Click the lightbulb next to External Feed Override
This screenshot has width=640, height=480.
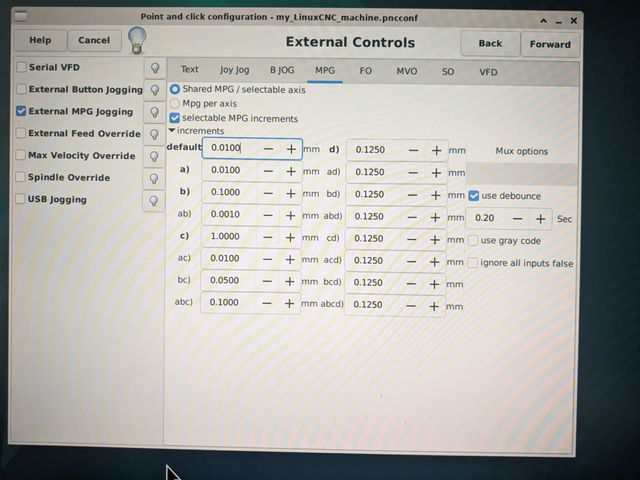(155, 134)
